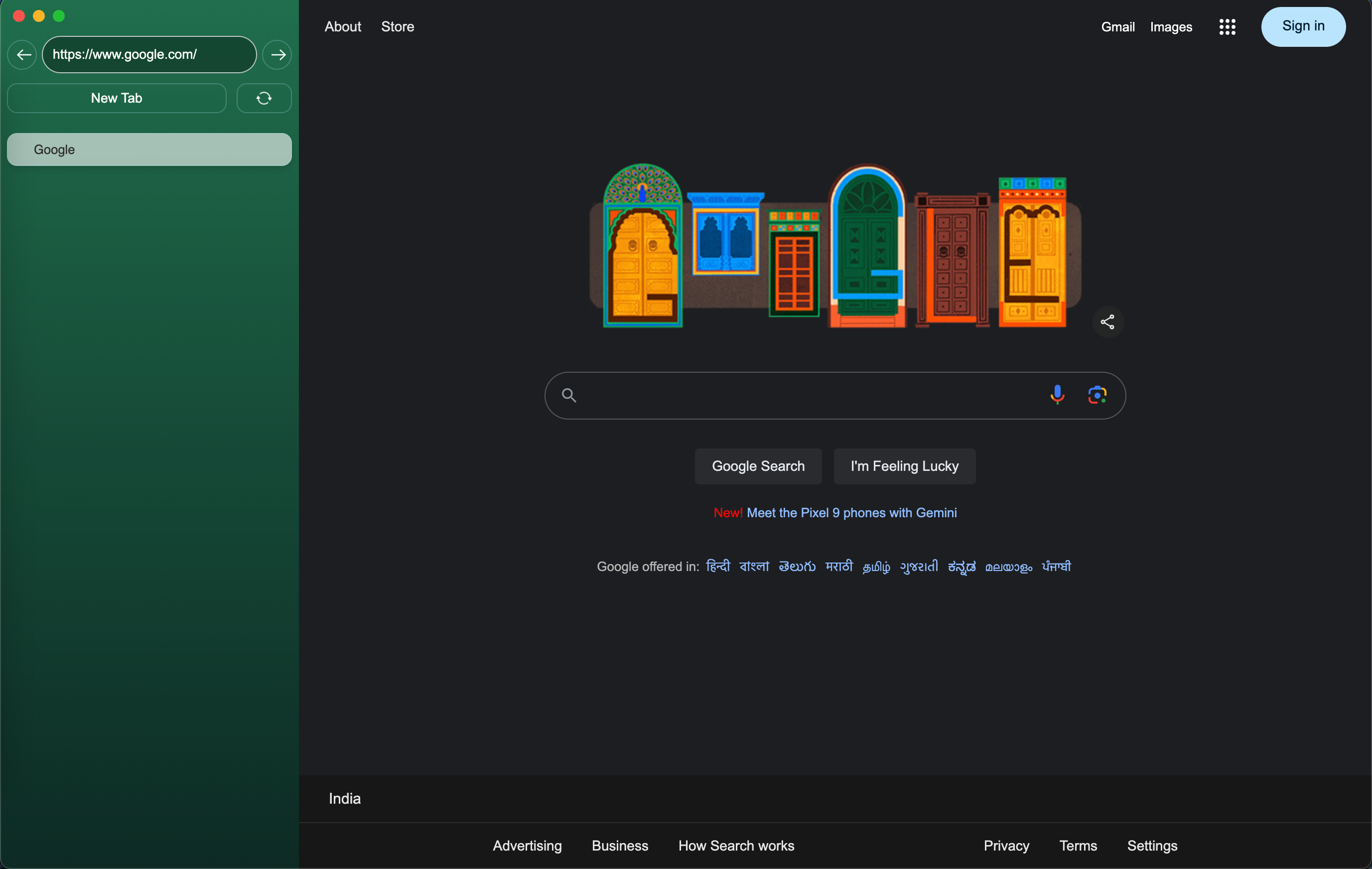
Task: Select the Google tab in the sidebar
Action: coord(149,149)
